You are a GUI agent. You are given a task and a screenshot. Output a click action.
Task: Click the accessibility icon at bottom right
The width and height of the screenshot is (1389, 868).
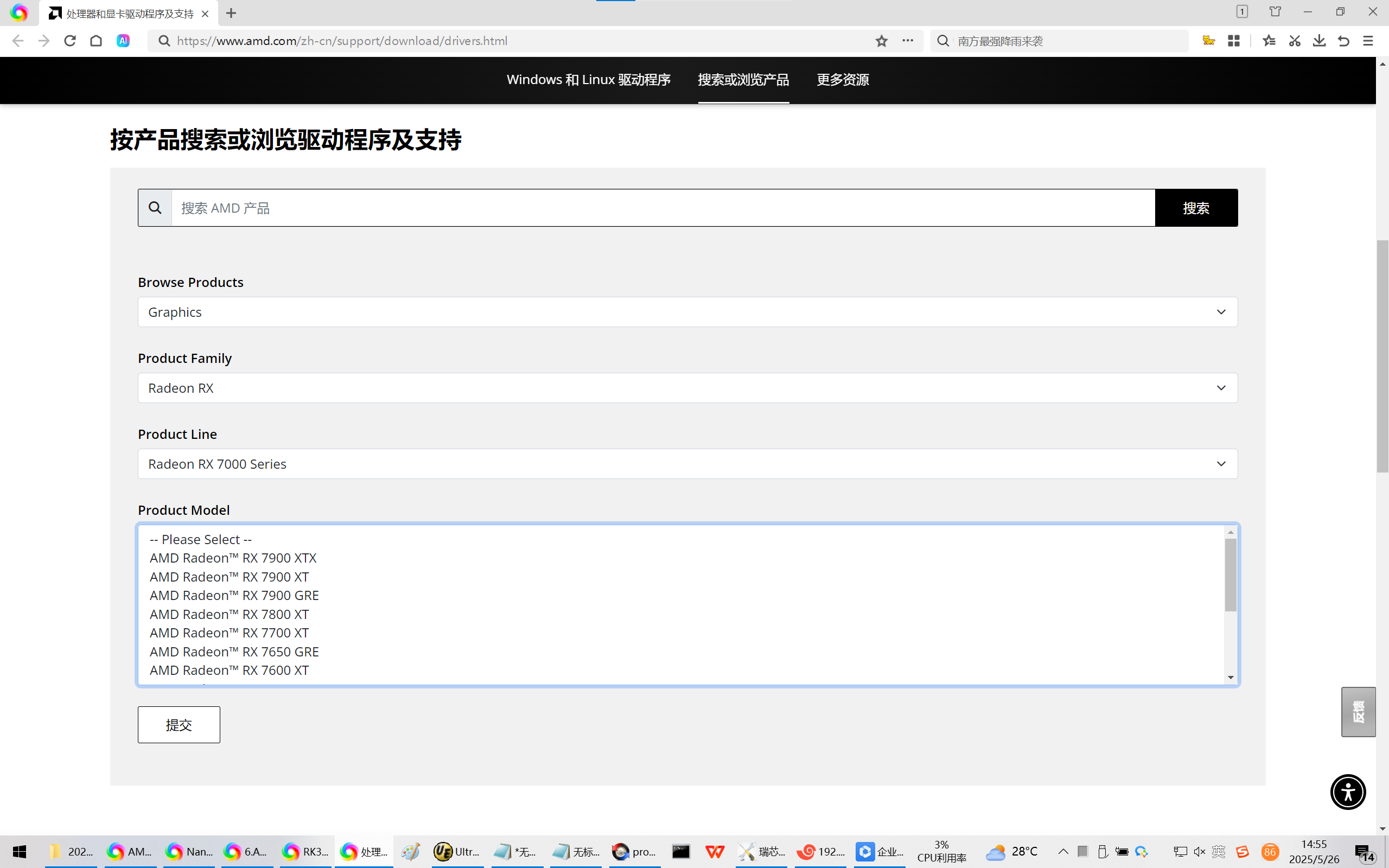click(x=1347, y=792)
